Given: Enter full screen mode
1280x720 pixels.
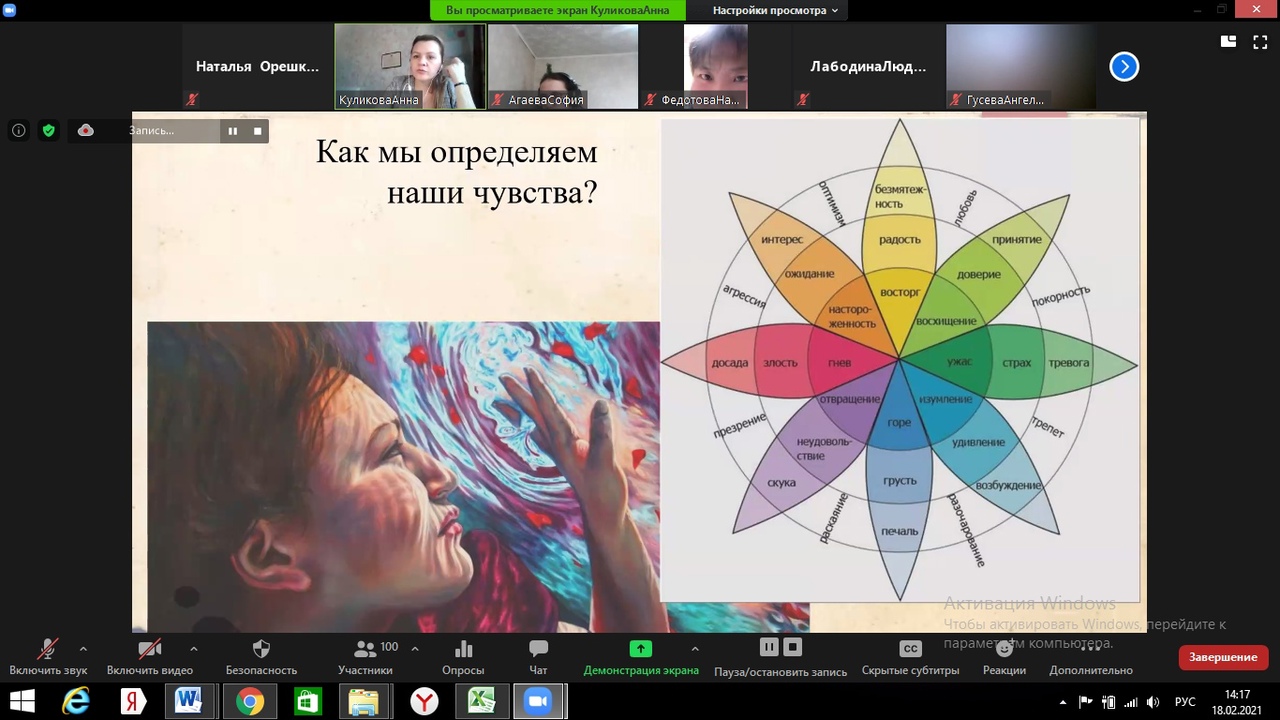Looking at the screenshot, I should click(1260, 41).
